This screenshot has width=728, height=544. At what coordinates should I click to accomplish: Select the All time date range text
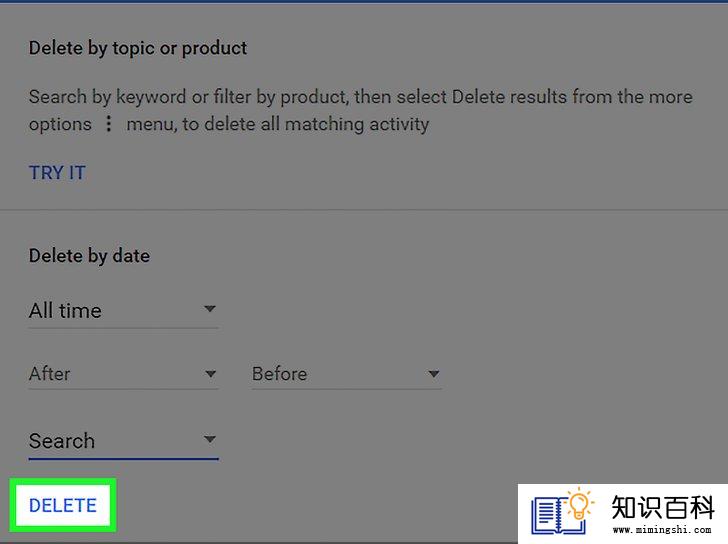click(x=65, y=311)
